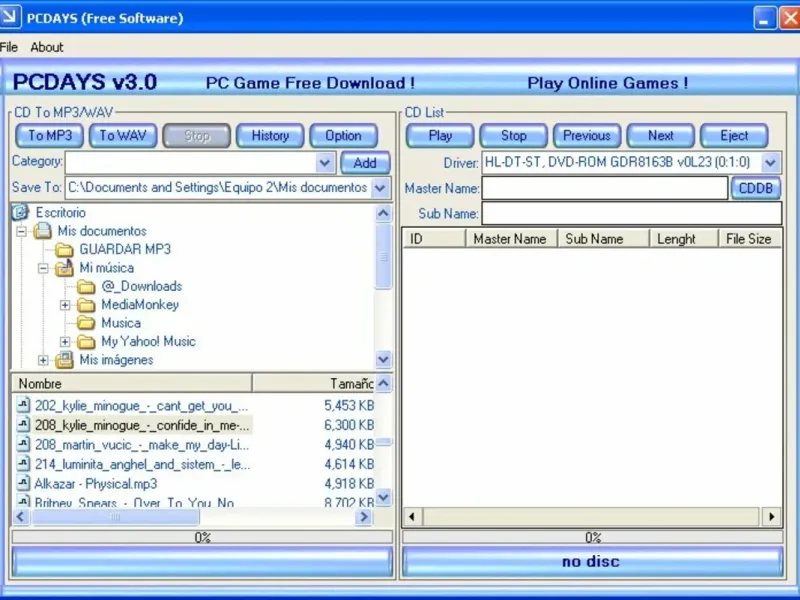800x600 pixels.
Task: Select the Alkazar - Physical.mp3 file name
Action: (96, 483)
